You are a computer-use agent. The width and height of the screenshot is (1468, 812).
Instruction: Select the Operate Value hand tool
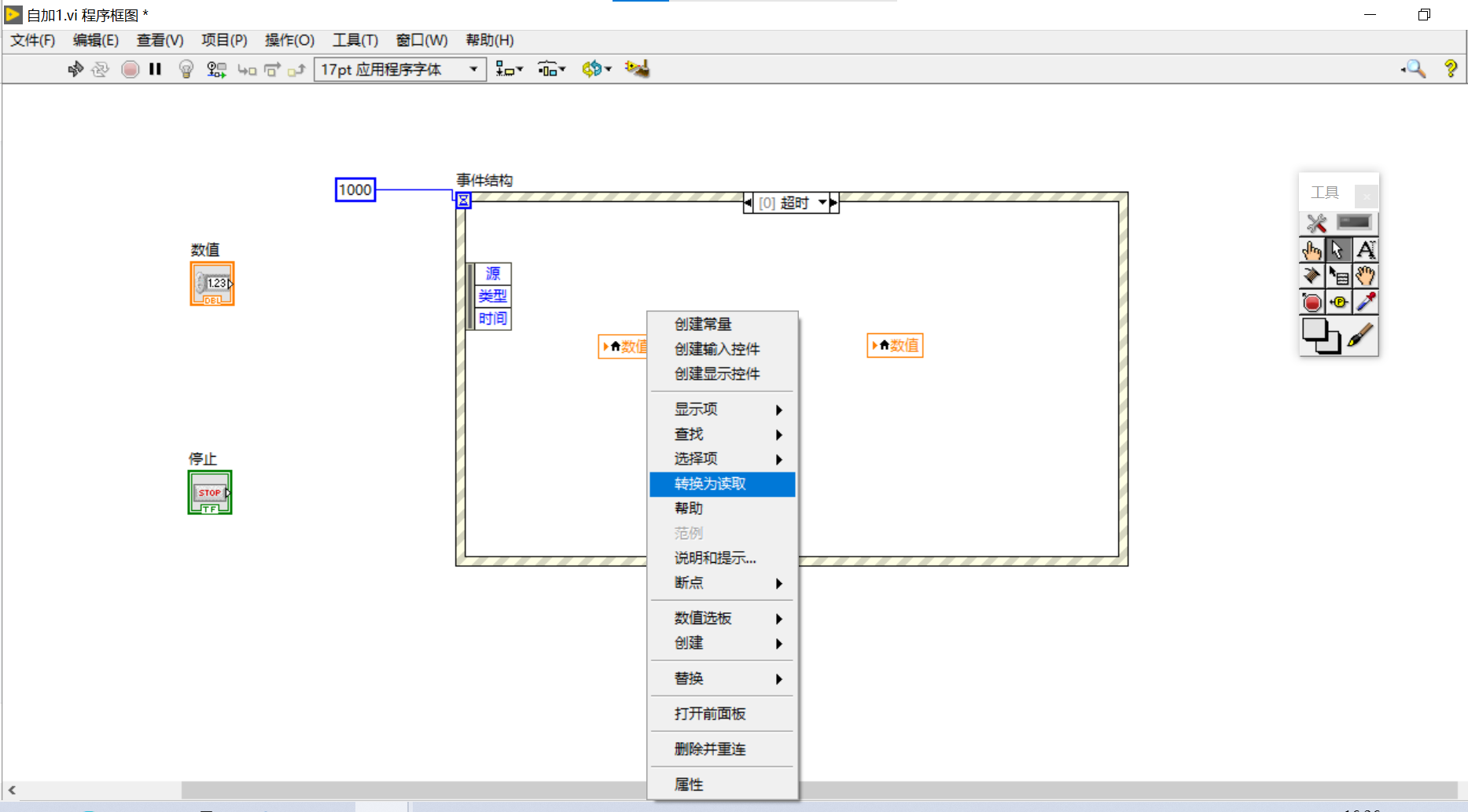[x=1312, y=250]
